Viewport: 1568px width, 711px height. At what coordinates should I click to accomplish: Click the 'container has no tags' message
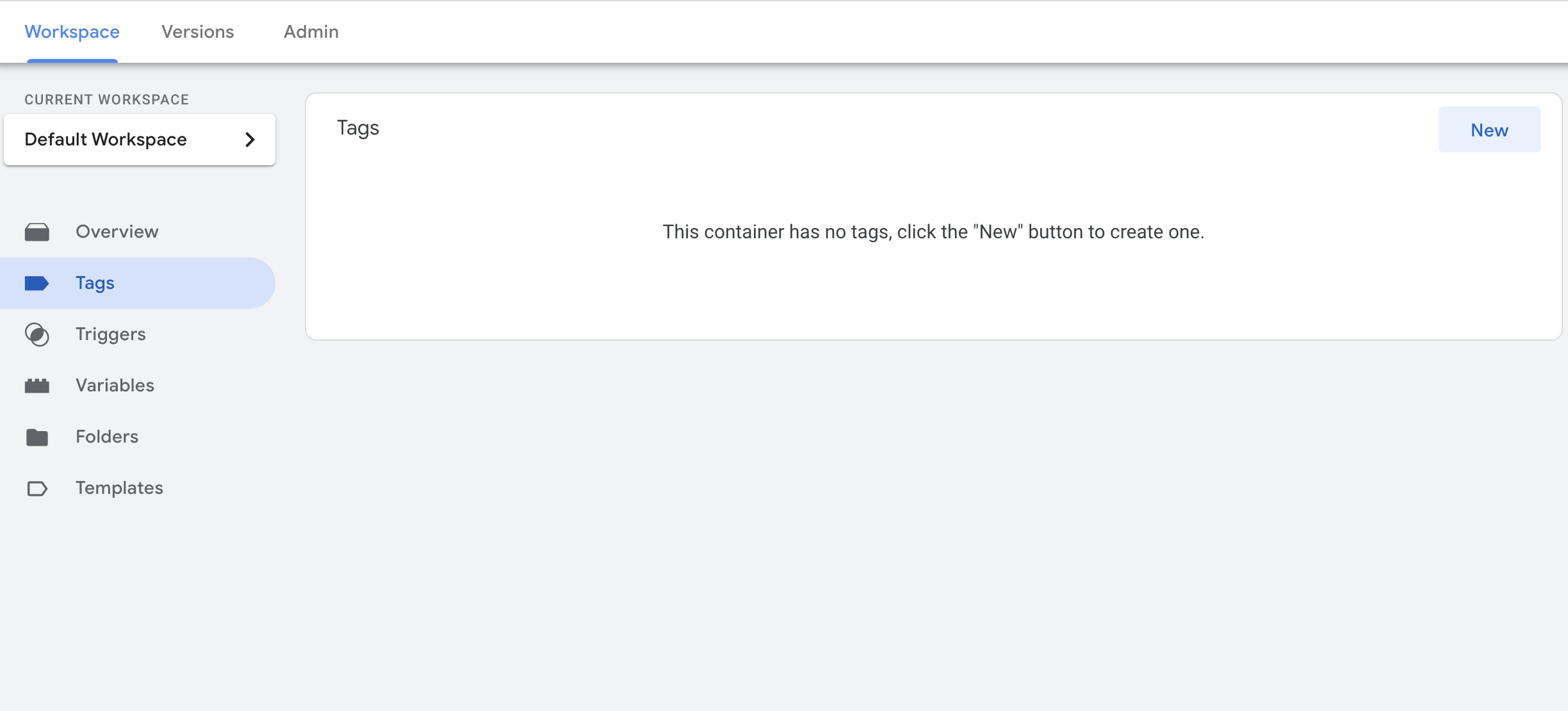(933, 232)
